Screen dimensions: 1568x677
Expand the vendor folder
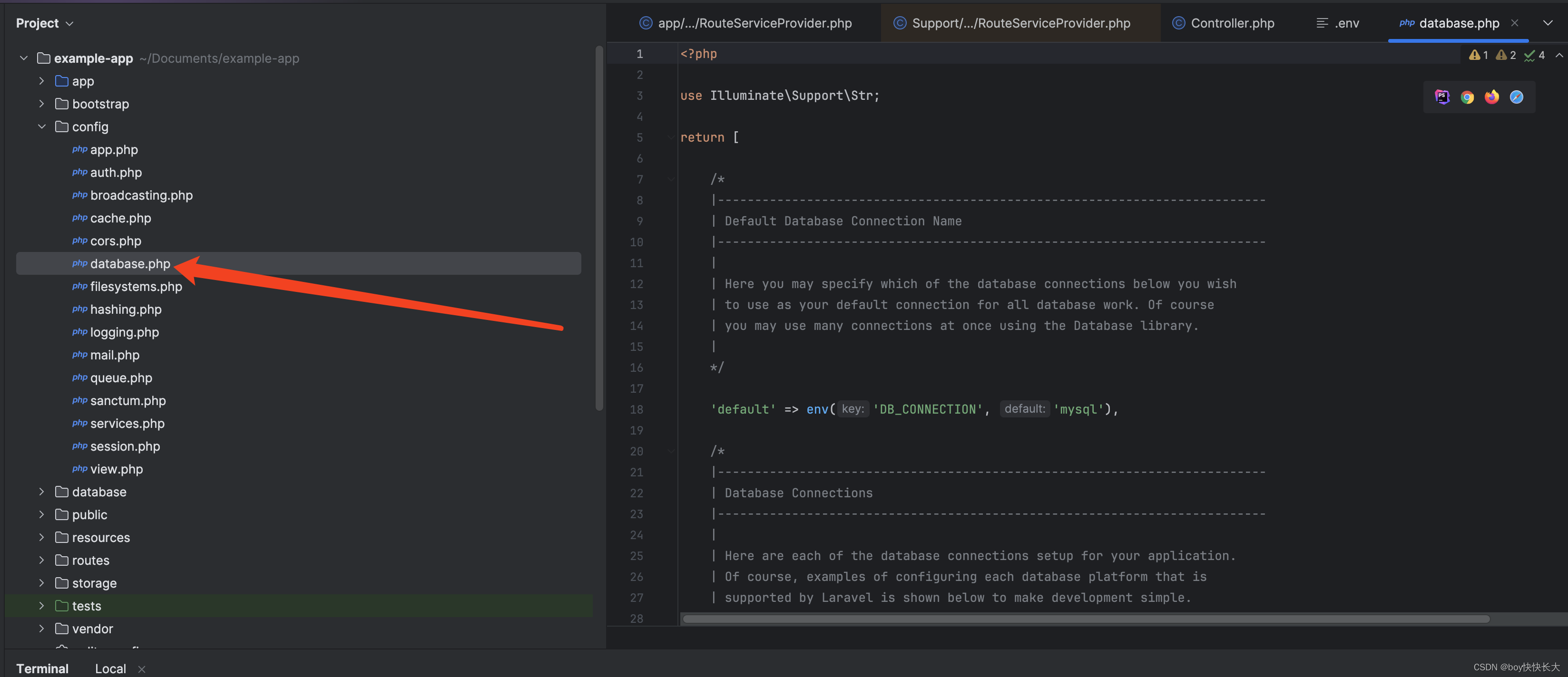[41, 629]
